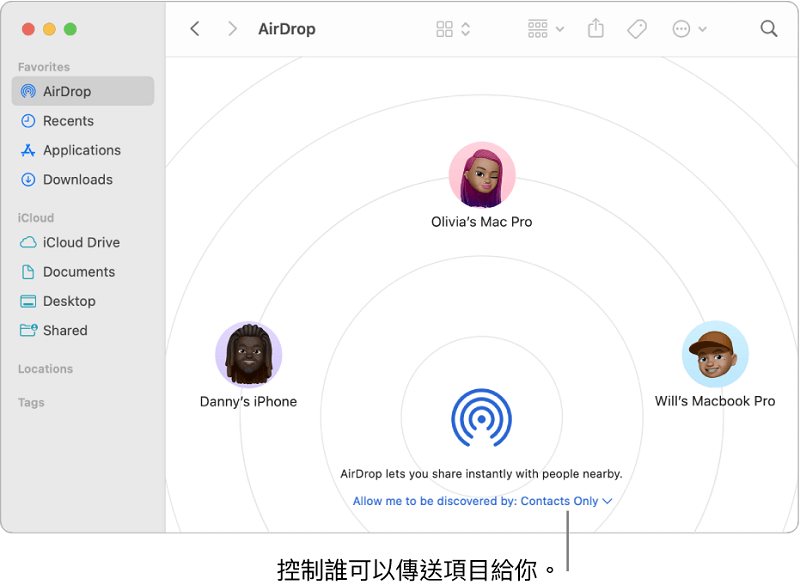Open Applications in the sidebar
This screenshot has height=585, width=800.
pos(83,150)
